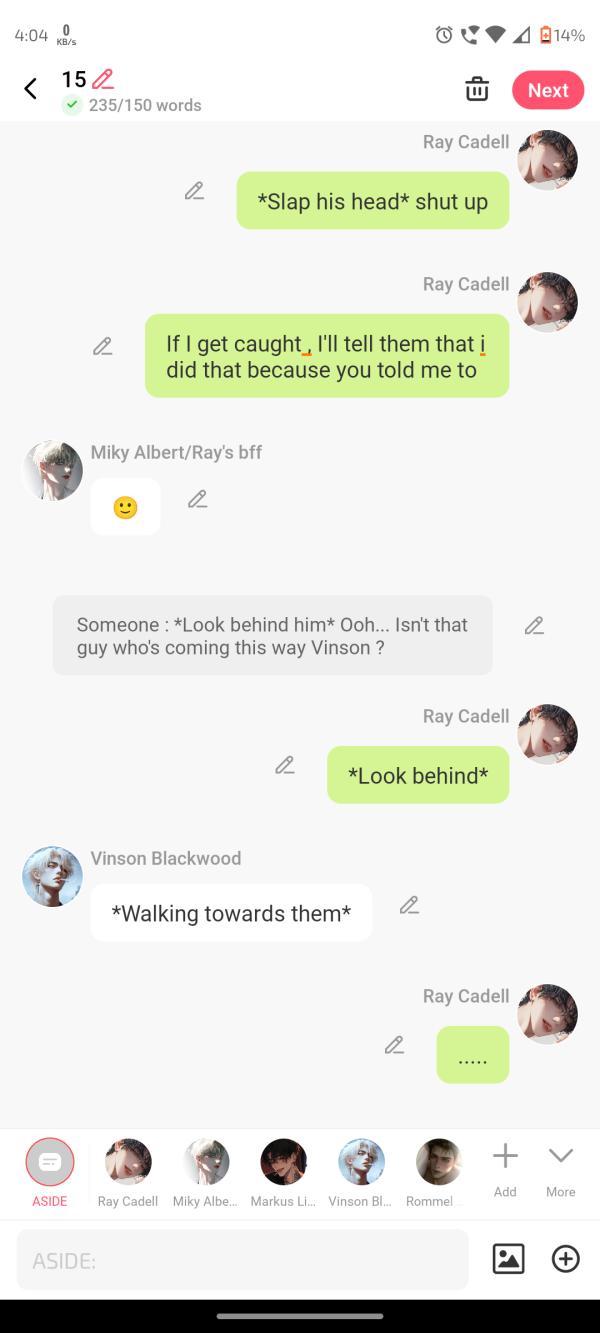Image resolution: width=600 pixels, height=1333 pixels.
Task: Edit the chapter title 15 pencil icon
Action: [x=102, y=79]
